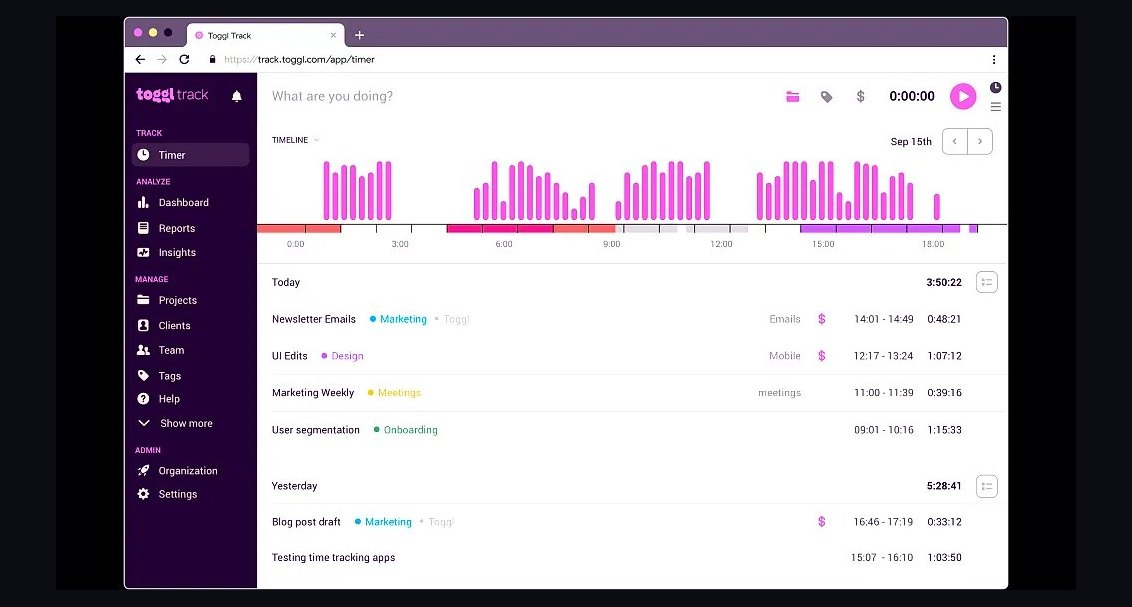Click time range 16:46 - 17:19
1132x607 pixels.
tap(883, 522)
